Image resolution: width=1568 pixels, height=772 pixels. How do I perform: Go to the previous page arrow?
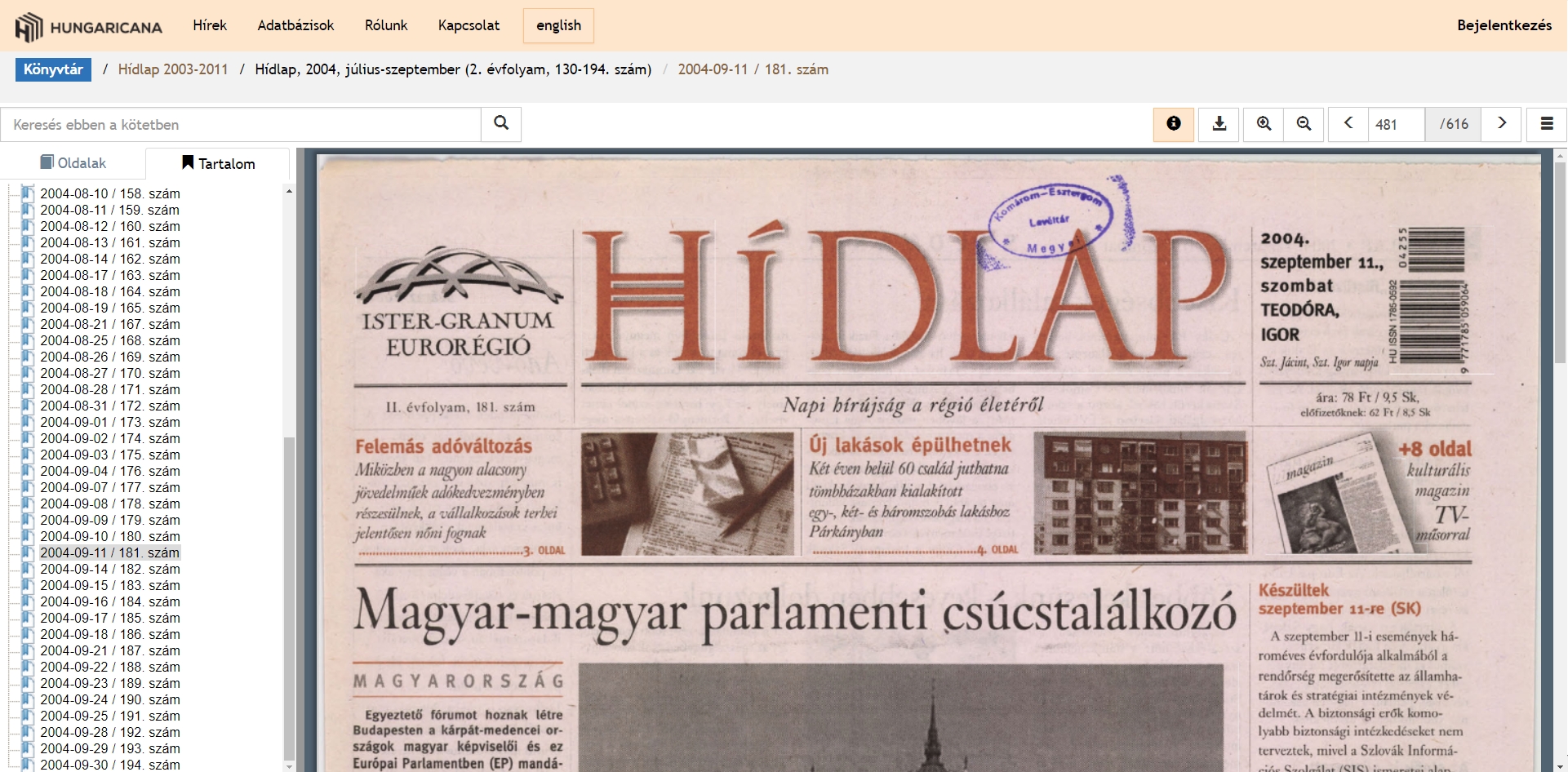[1348, 124]
